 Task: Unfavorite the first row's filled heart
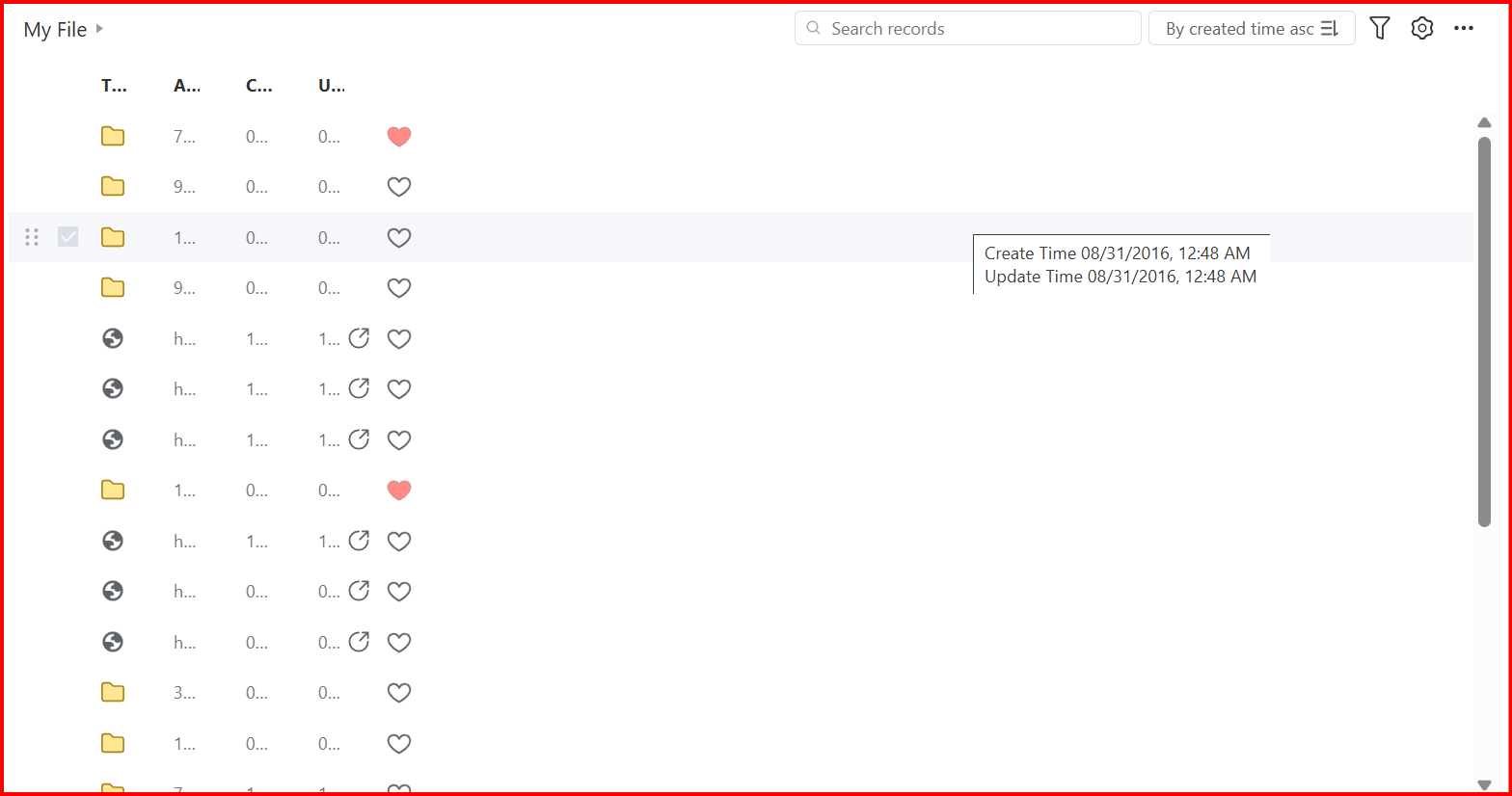pyautogui.click(x=399, y=137)
